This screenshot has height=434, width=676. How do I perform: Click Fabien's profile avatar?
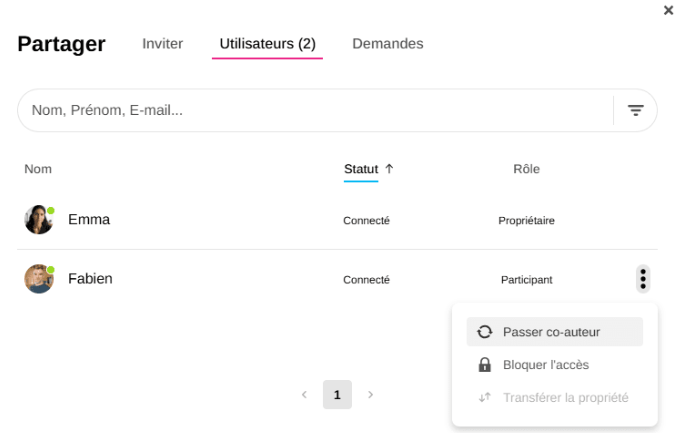coord(38,279)
